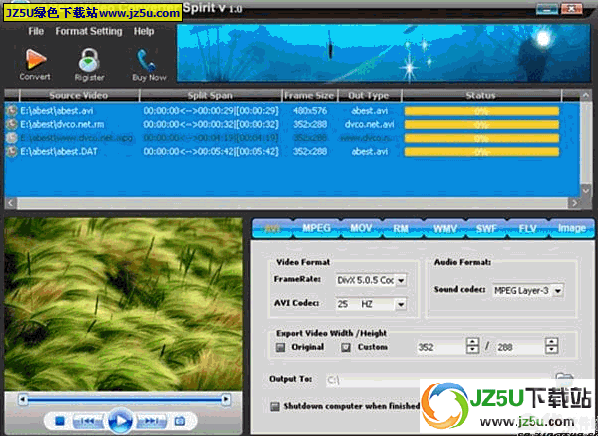
Task: Step preview forward with slider right arrow
Action: [226, 399]
